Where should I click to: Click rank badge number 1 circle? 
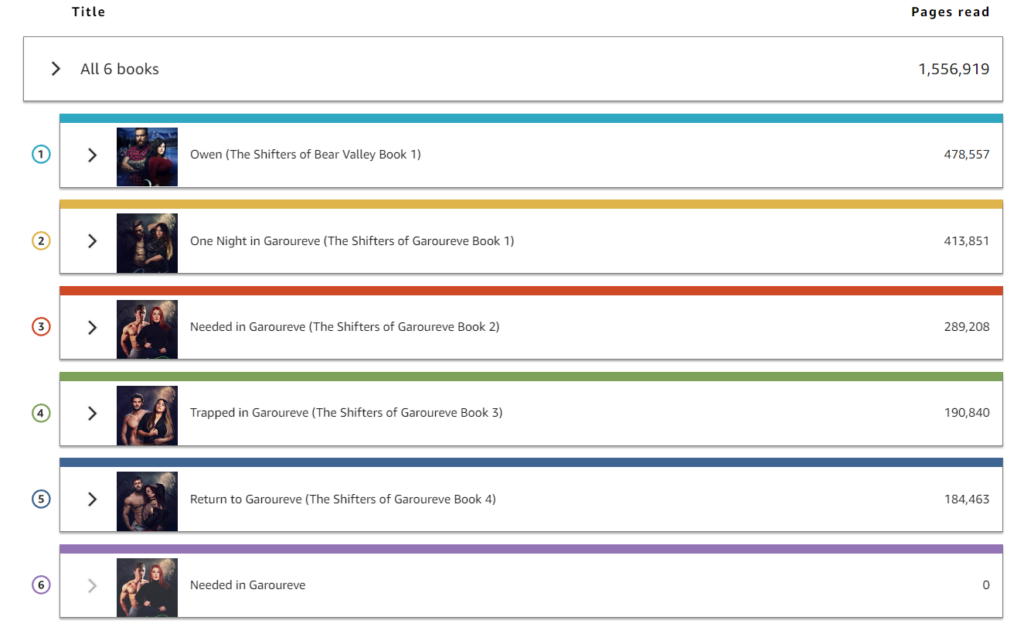click(41, 154)
